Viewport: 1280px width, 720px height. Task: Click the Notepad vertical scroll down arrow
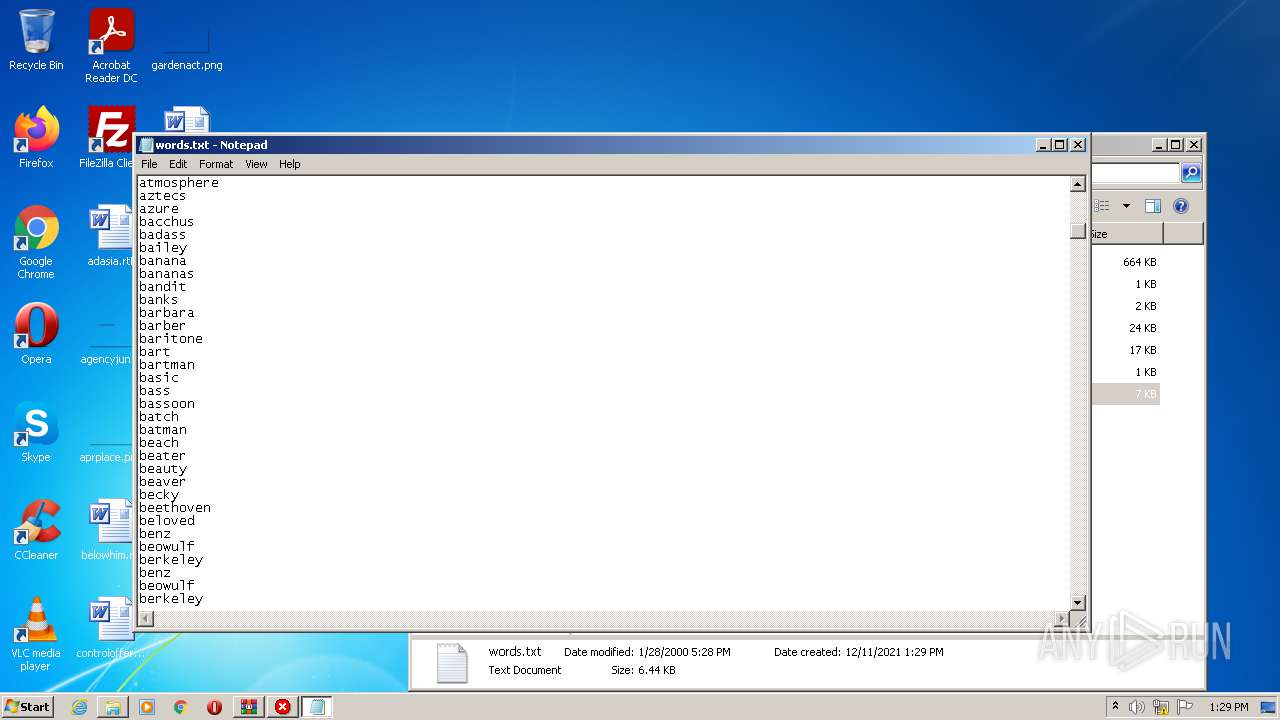pyautogui.click(x=1078, y=602)
